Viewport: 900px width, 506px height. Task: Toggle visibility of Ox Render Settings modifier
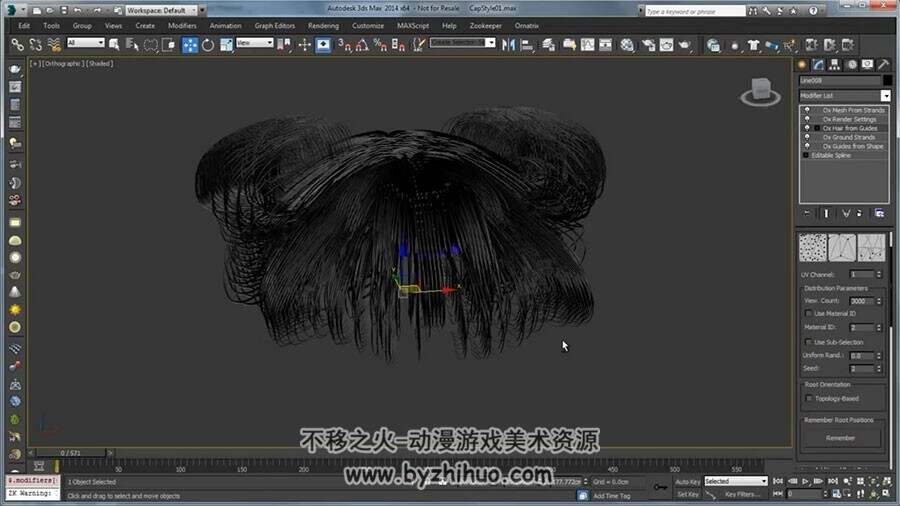807,119
